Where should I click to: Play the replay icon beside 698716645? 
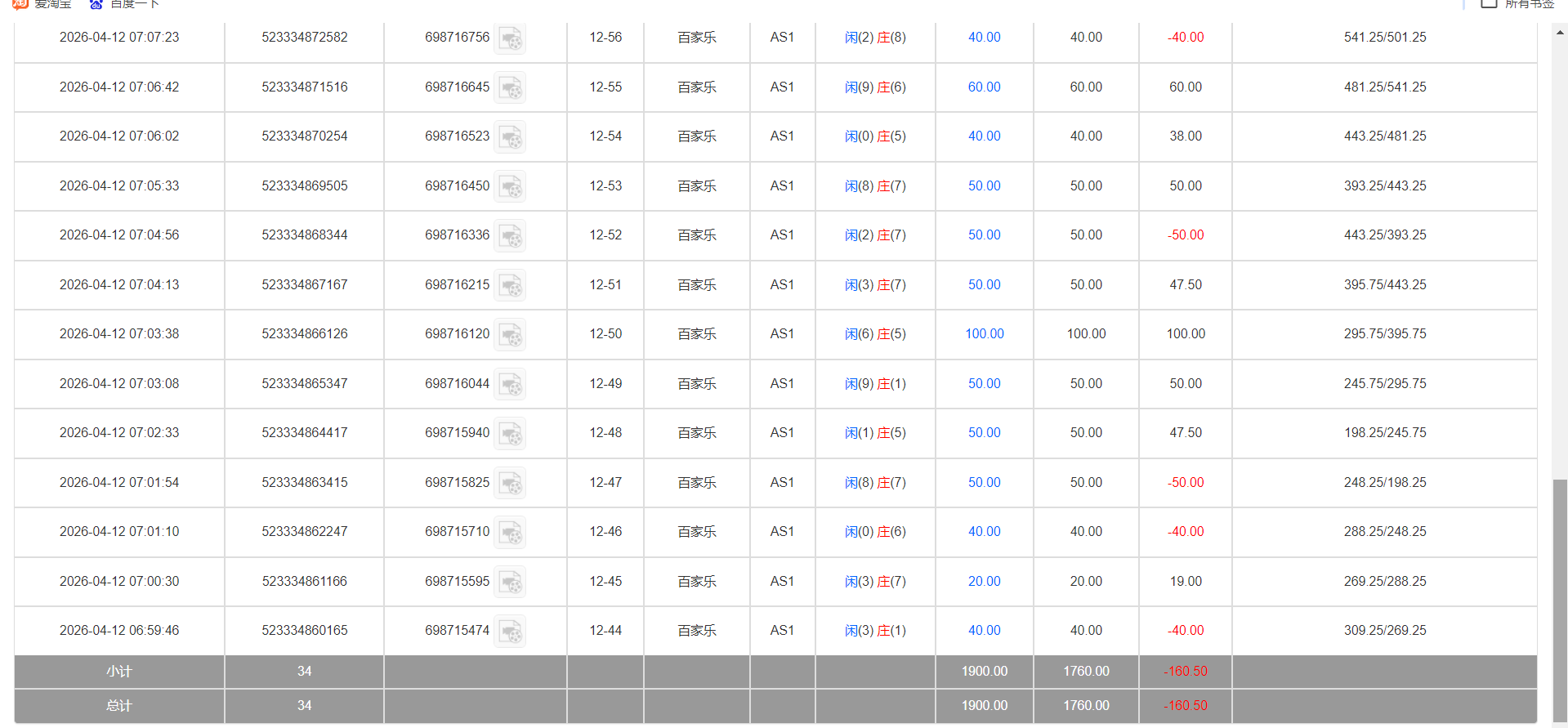[x=511, y=87]
